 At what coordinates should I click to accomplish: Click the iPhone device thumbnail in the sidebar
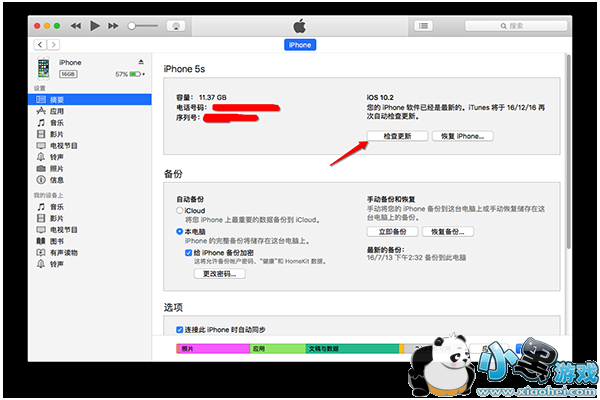click(43, 68)
